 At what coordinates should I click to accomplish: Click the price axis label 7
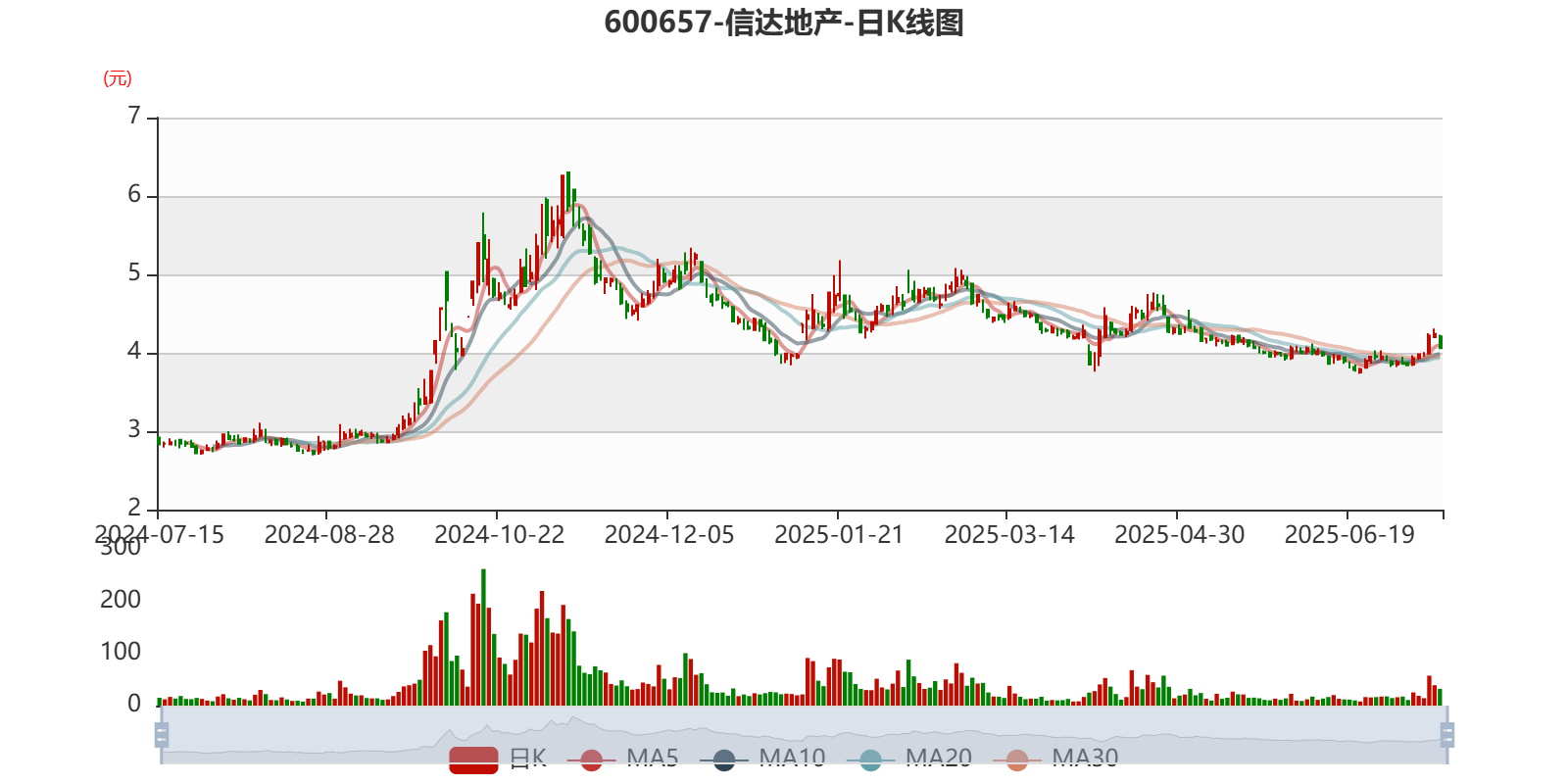tap(134, 117)
